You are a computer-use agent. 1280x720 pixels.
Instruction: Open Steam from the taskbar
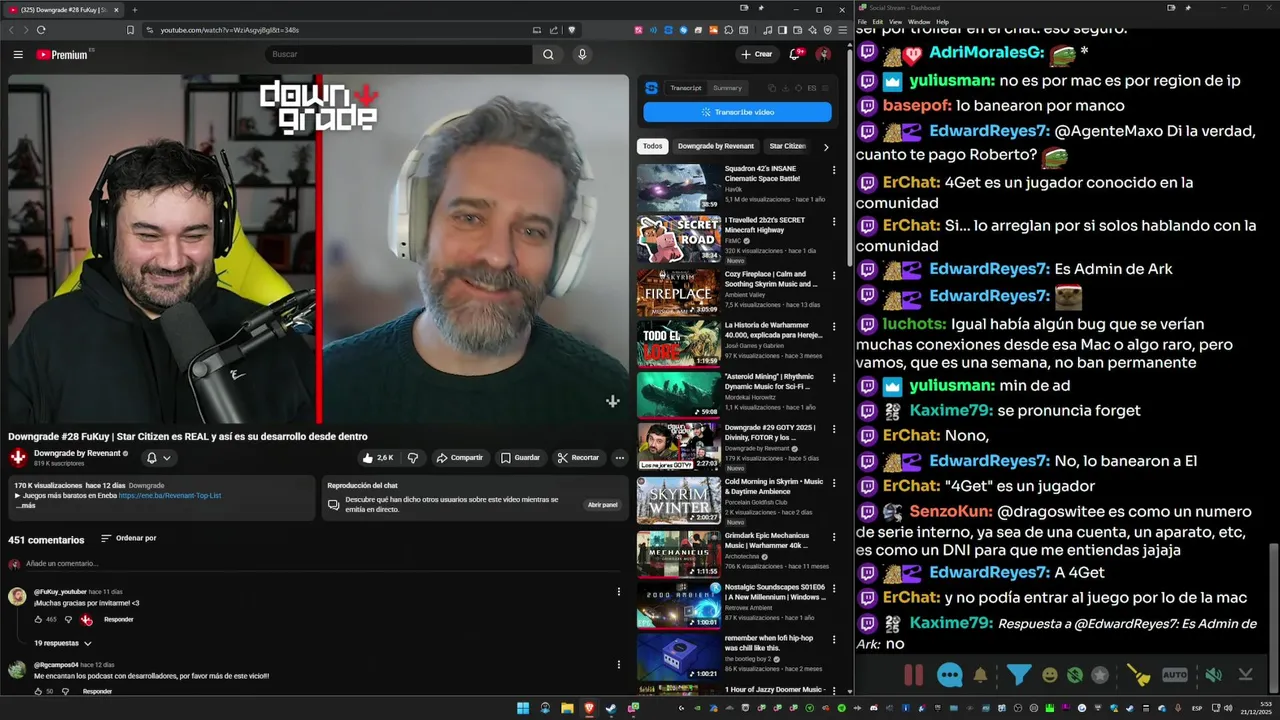(611, 708)
